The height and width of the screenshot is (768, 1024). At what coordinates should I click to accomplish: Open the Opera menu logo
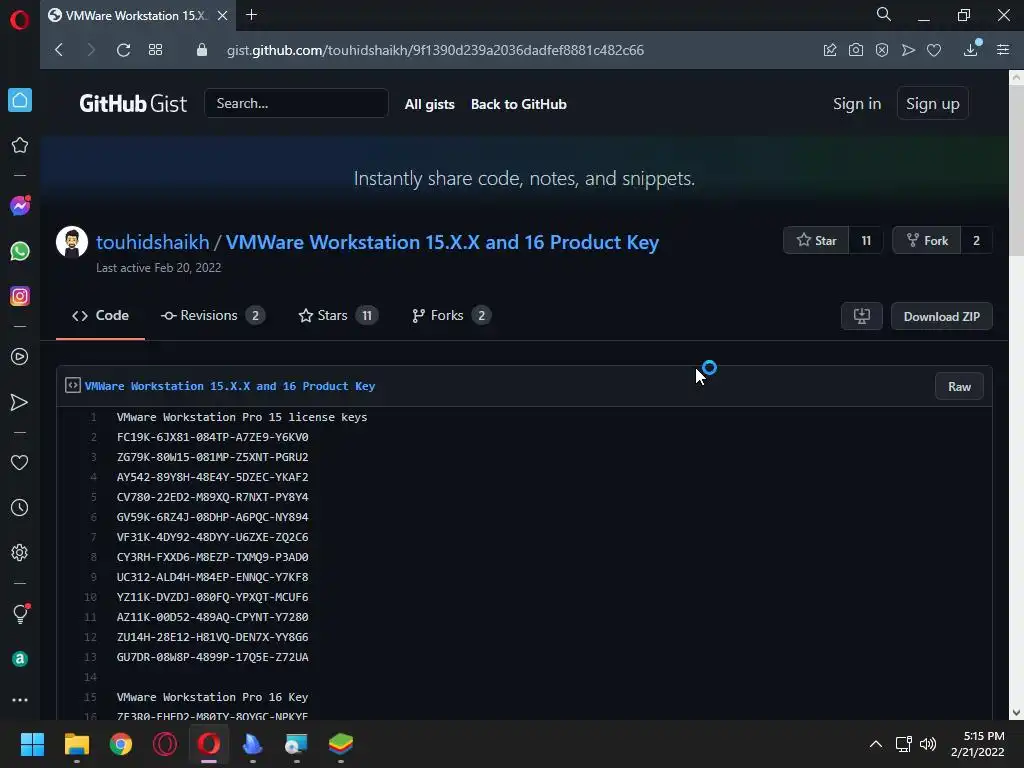coord(20,20)
